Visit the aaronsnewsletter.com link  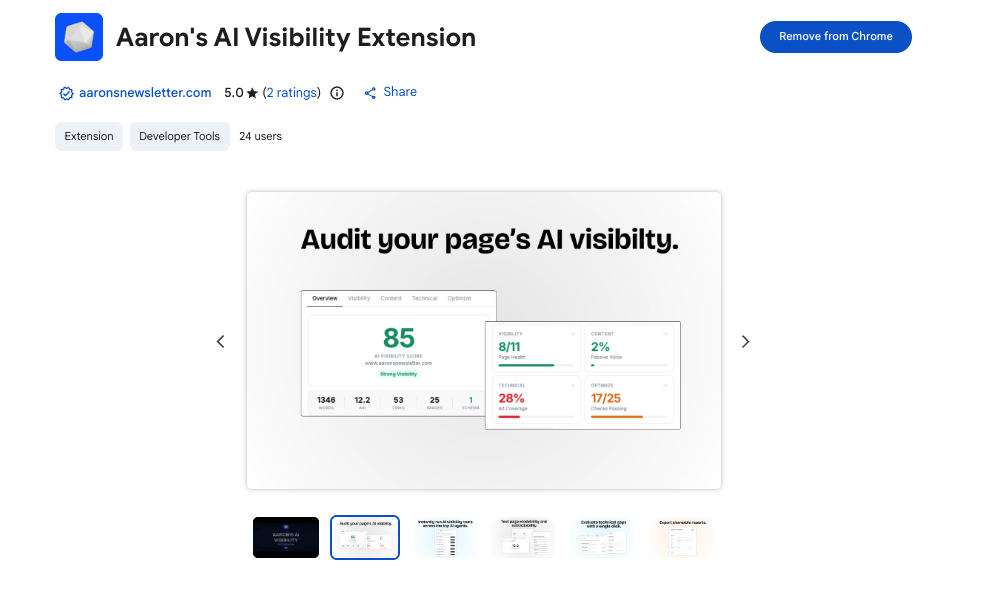[145, 92]
